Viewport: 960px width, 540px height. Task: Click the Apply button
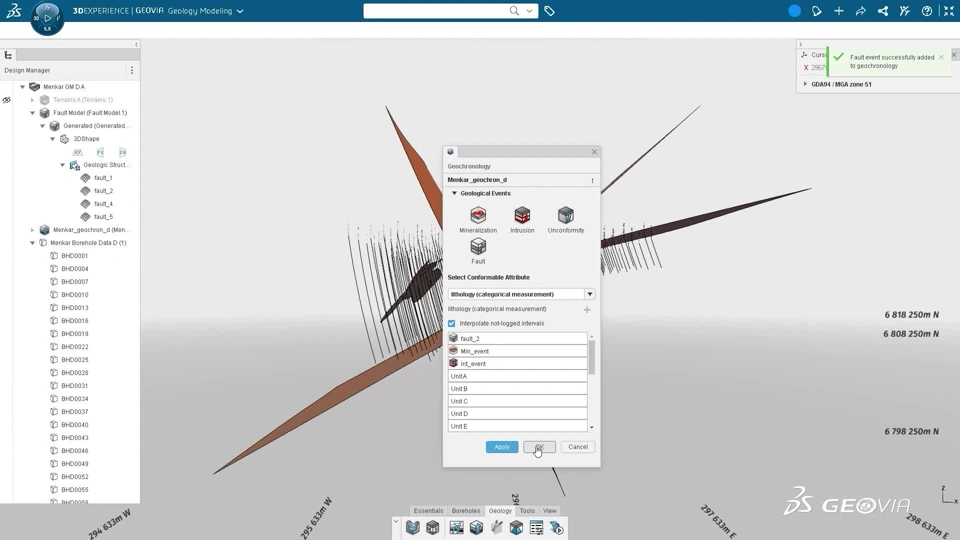[x=502, y=447]
